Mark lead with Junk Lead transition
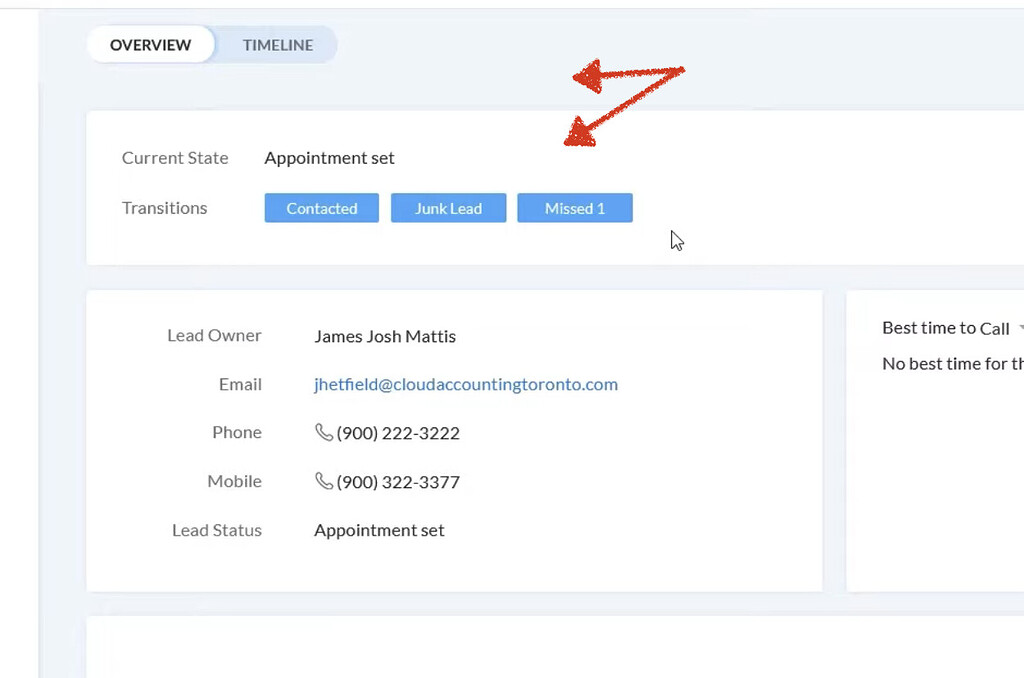 (448, 208)
